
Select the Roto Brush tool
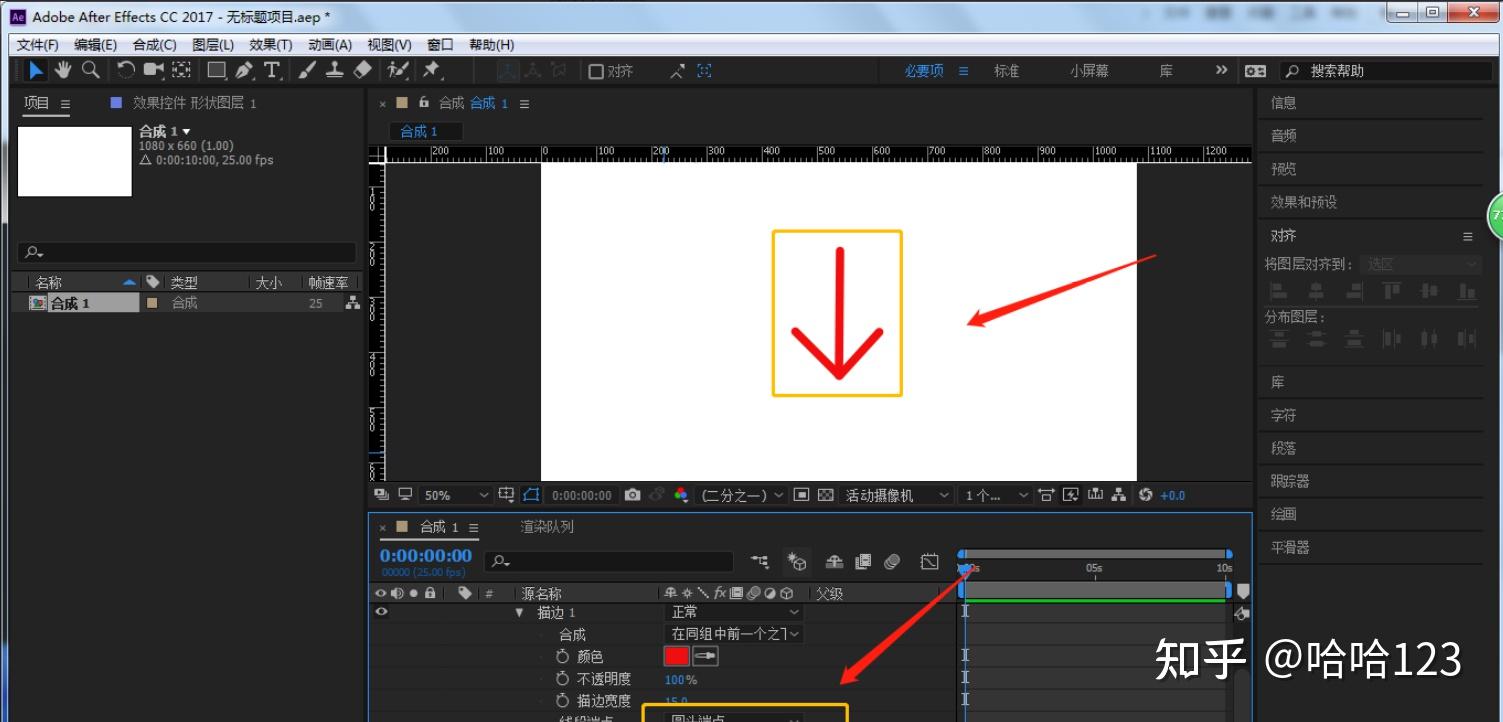coord(398,70)
